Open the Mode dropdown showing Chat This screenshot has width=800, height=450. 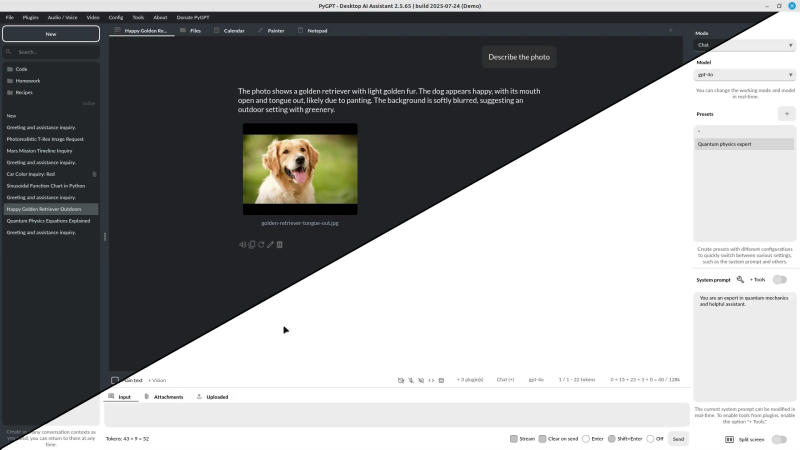click(x=744, y=45)
